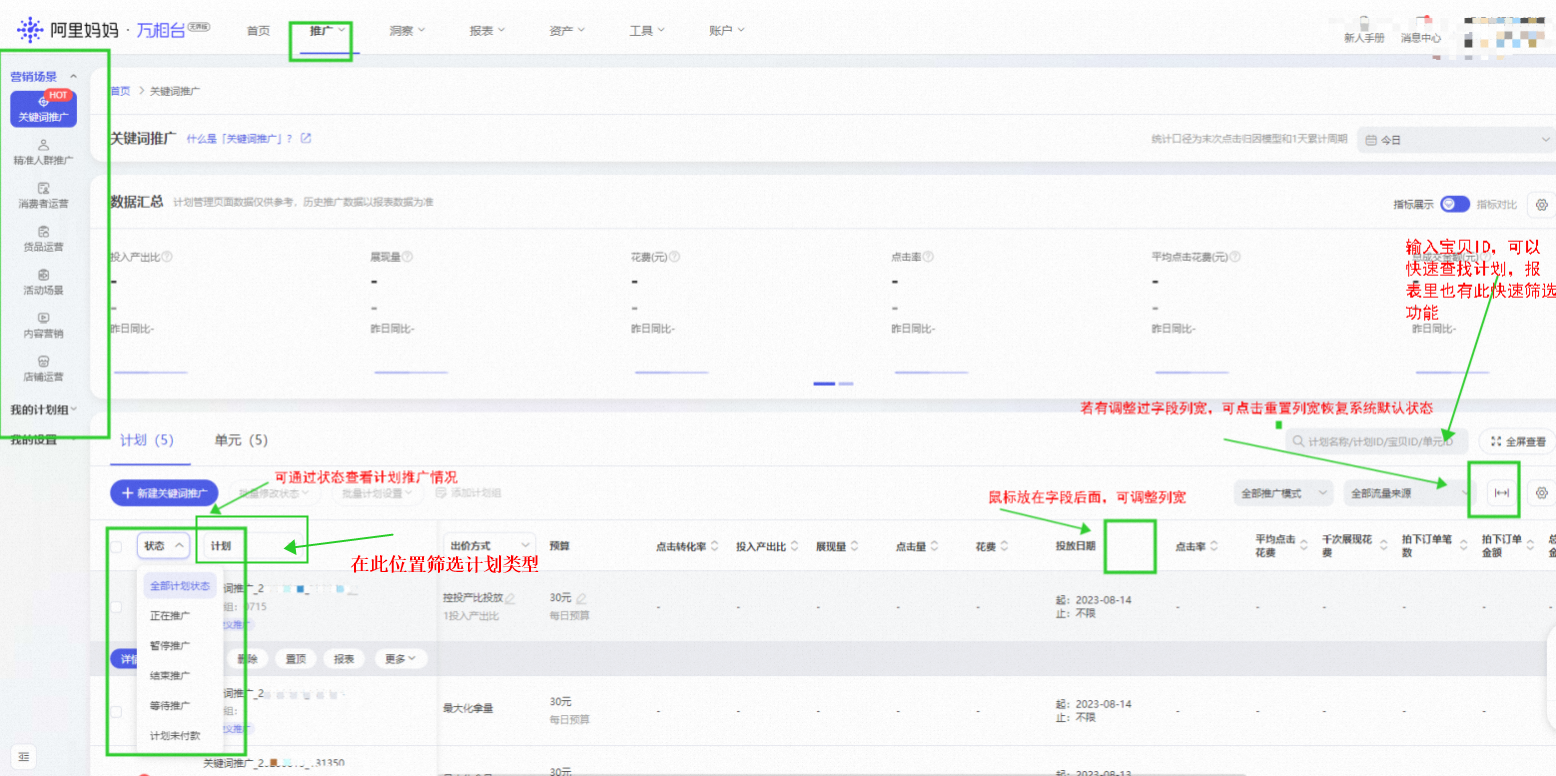Check the first plan row checkbox

116,607
